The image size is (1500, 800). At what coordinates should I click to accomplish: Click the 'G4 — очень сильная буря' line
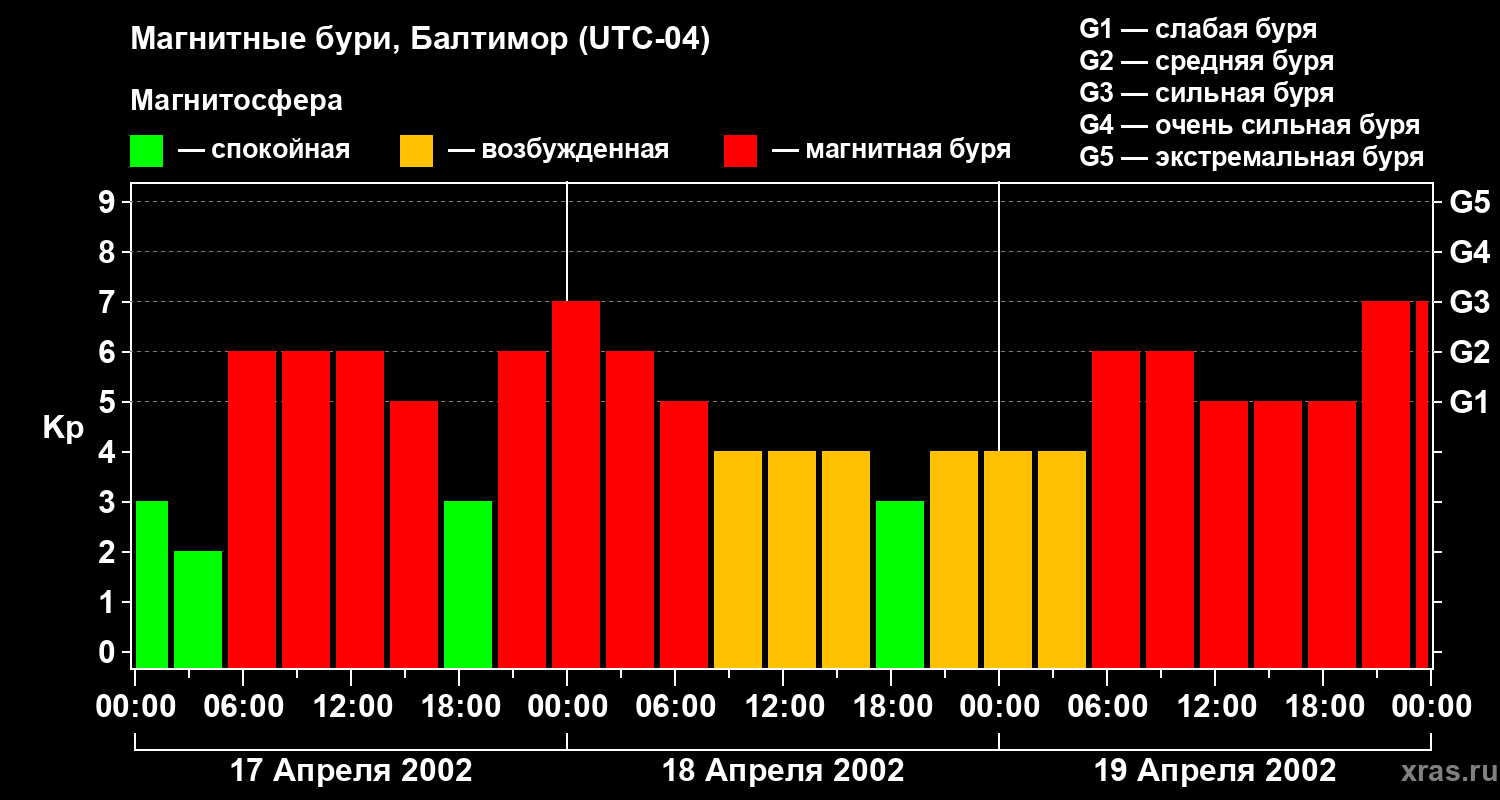pyautogui.click(x=1249, y=125)
